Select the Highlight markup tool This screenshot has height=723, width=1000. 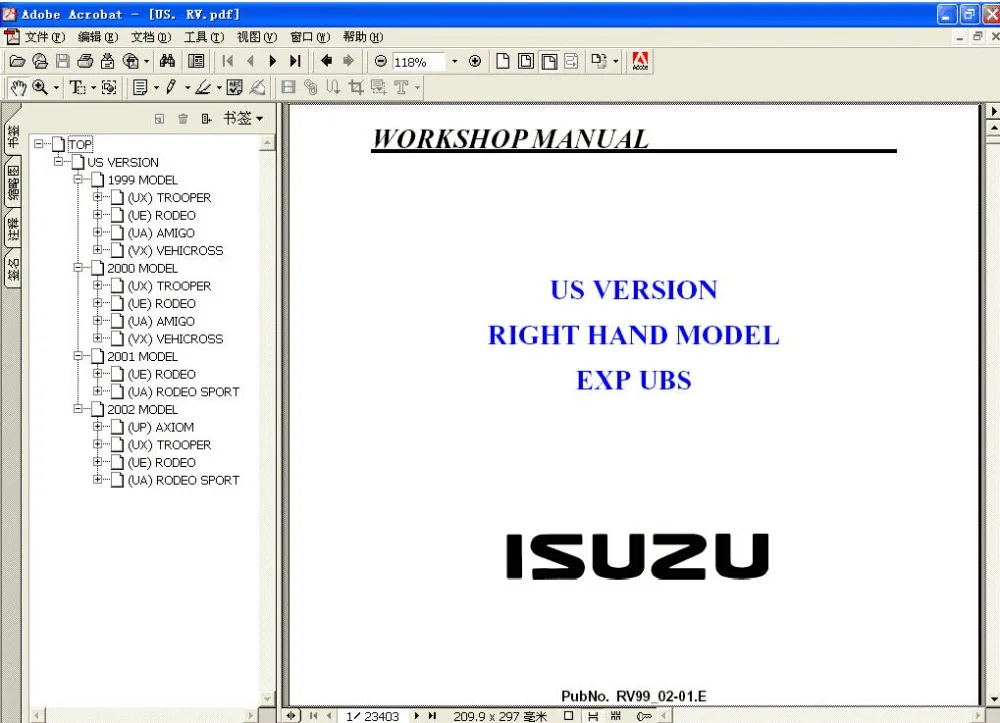pos(203,87)
